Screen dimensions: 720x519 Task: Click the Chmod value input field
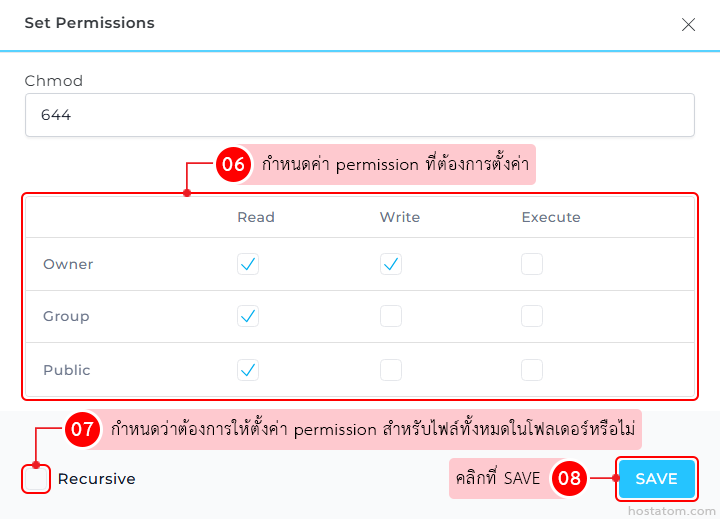tap(359, 115)
